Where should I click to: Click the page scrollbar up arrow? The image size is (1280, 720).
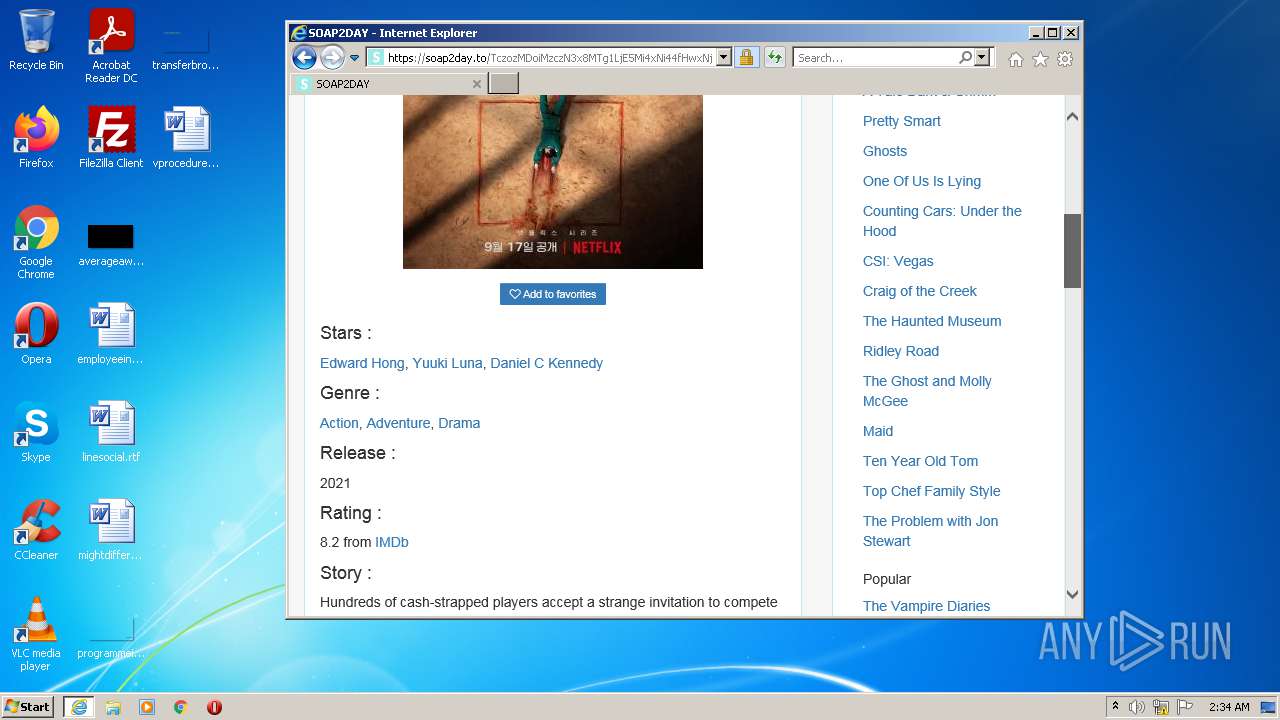(1072, 117)
